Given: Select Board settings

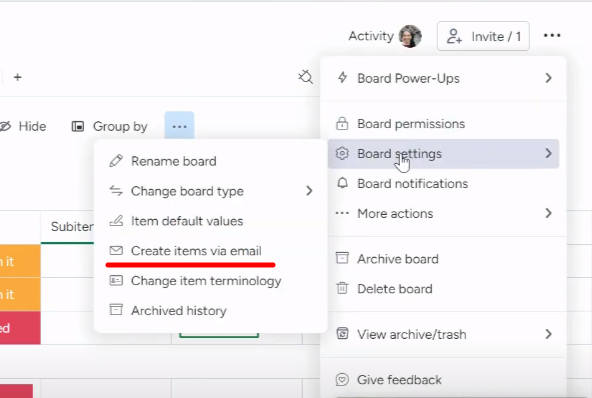Looking at the screenshot, I should [443, 154].
